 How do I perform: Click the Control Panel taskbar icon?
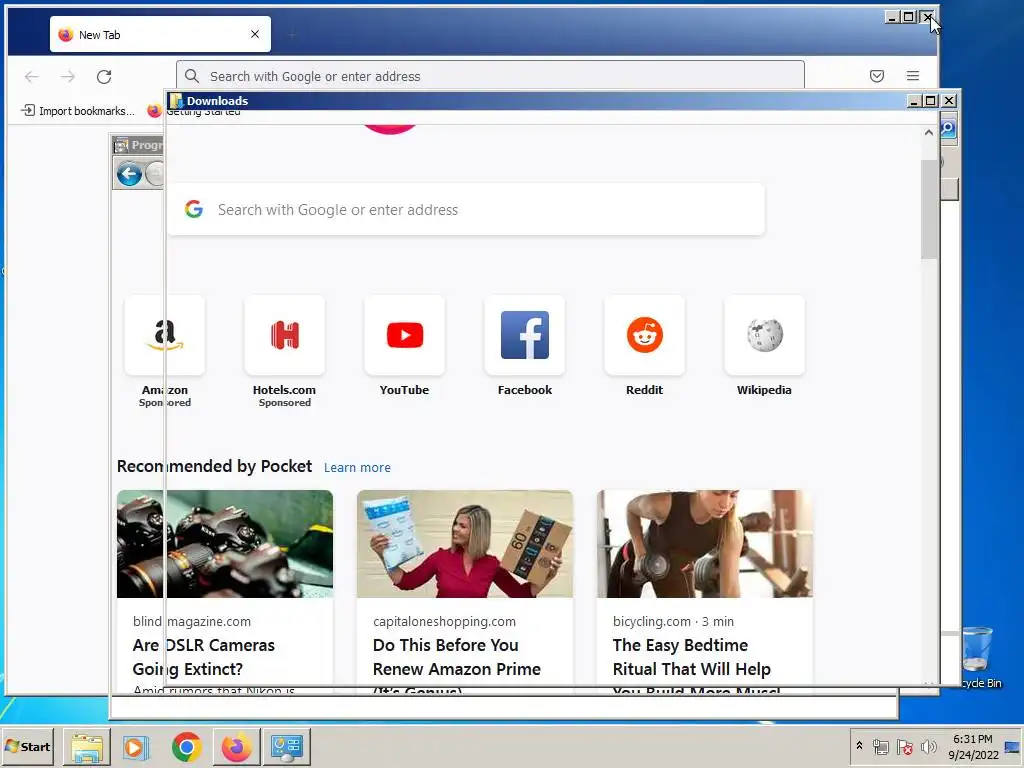point(287,747)
